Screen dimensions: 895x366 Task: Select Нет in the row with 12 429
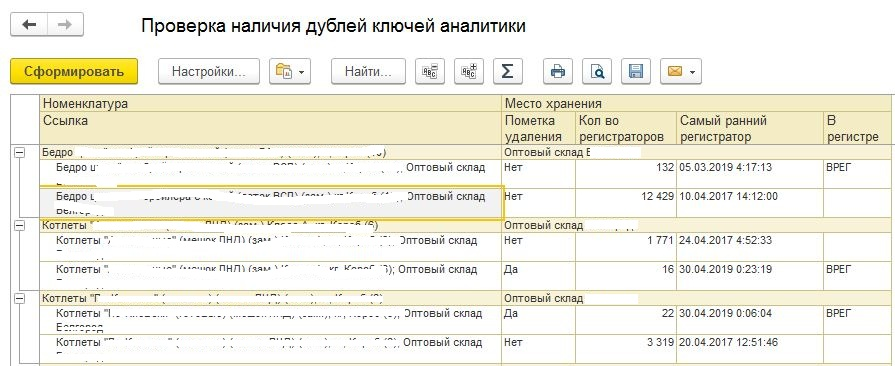tap(538, 203)
